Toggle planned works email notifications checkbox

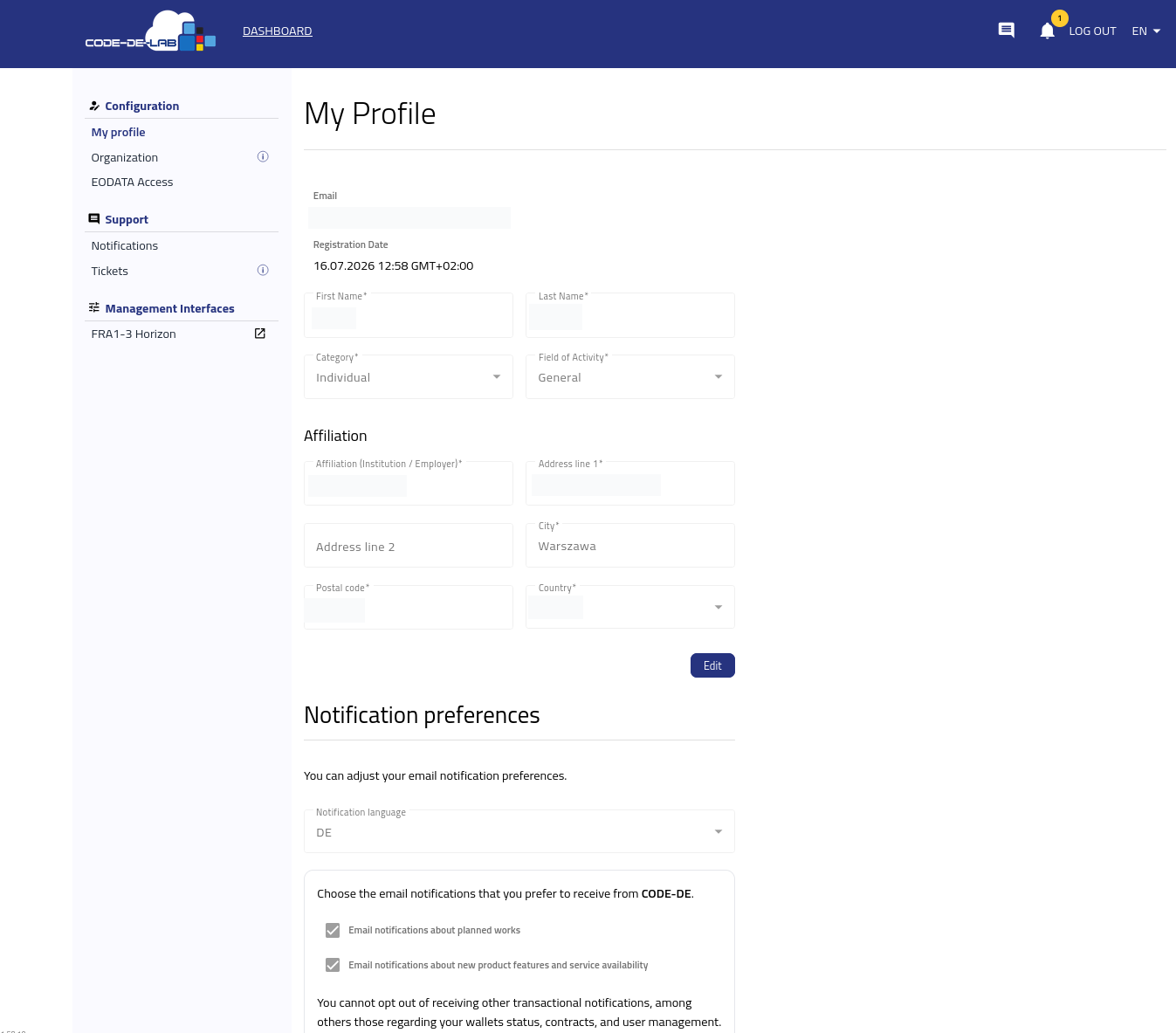(333, 931)
